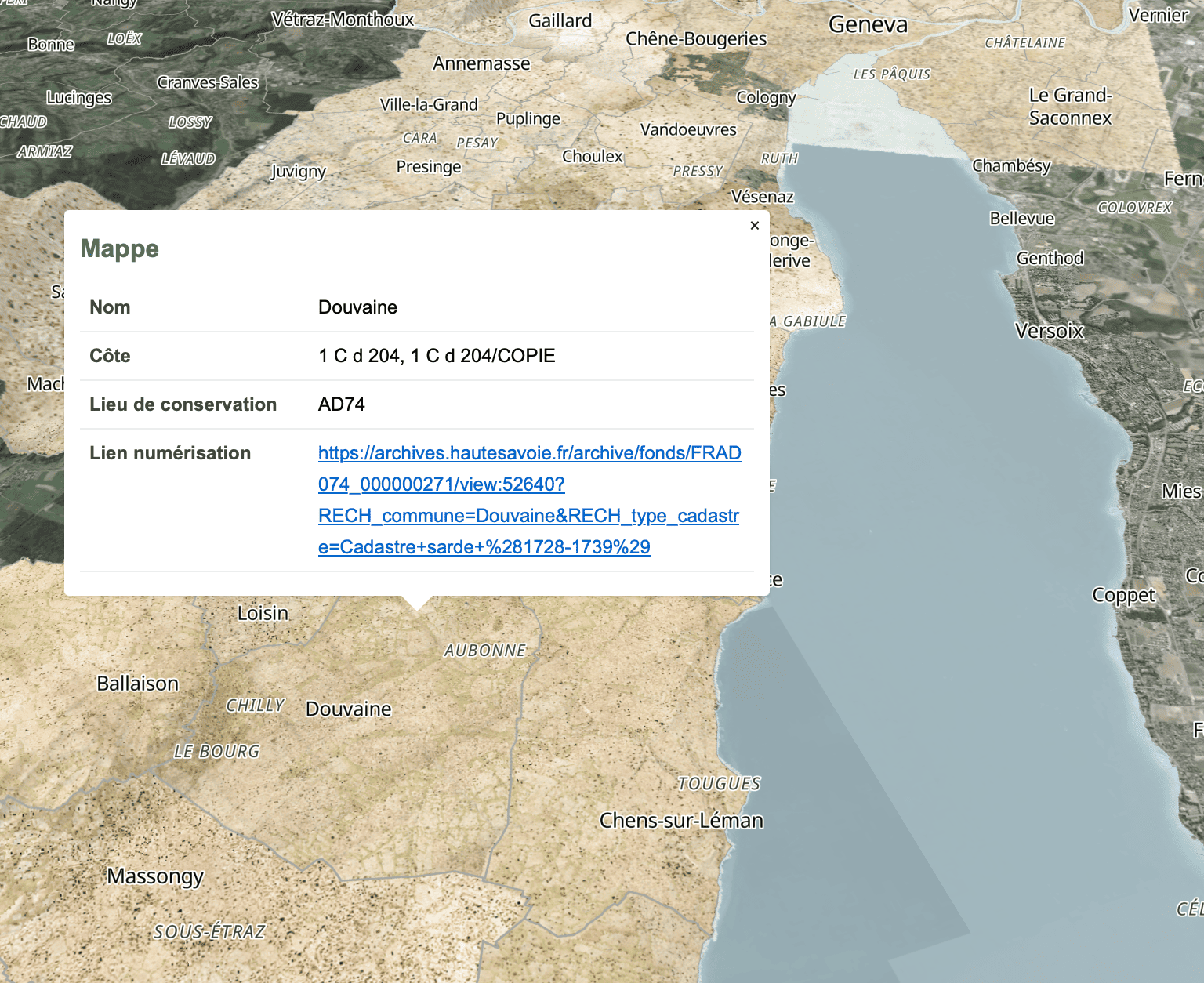Click the 'Lien numérisation' label
The width and height of the screenshot is (1204, 983).
[170, 453]
